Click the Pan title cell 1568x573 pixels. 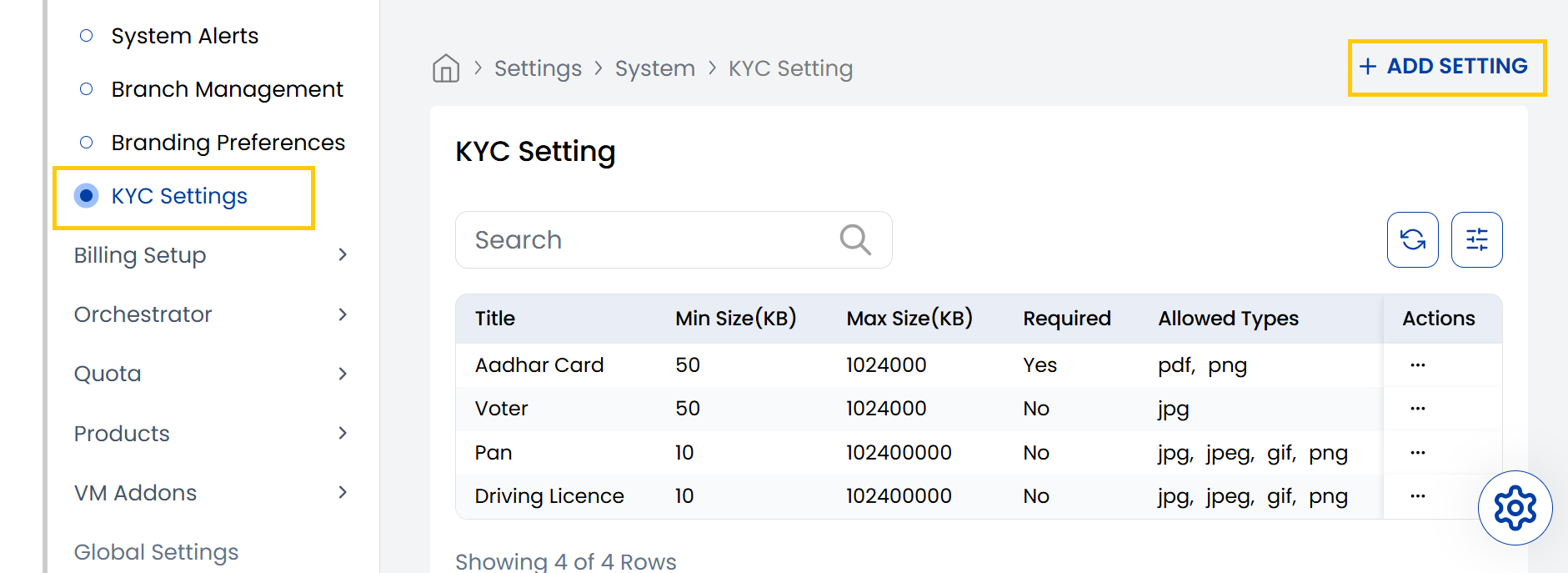coord(493,453)
